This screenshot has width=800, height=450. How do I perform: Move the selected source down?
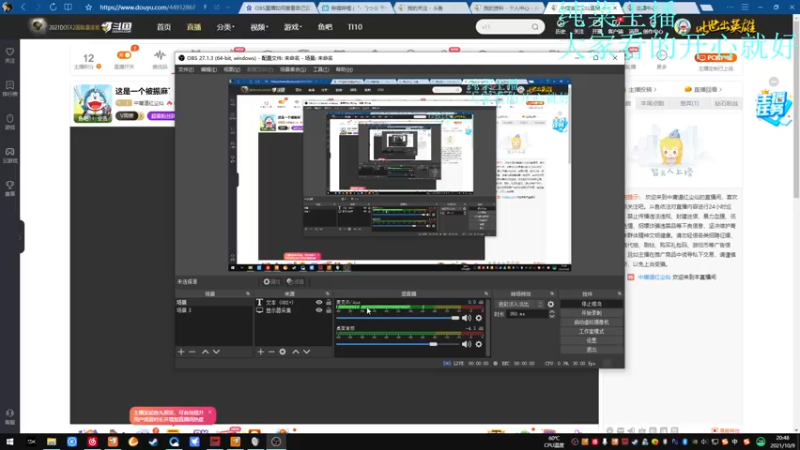pos(307,352)
